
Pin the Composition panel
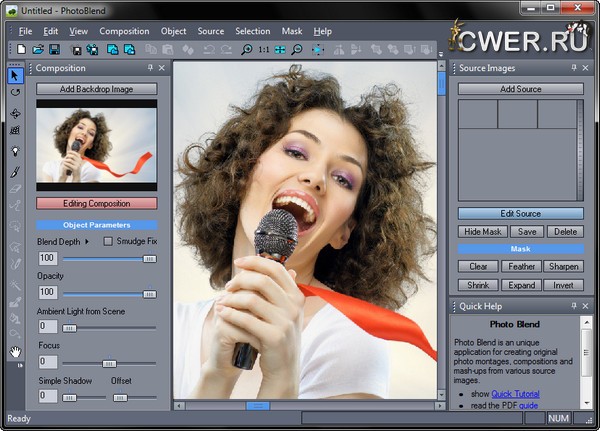[x=150, y=68]
